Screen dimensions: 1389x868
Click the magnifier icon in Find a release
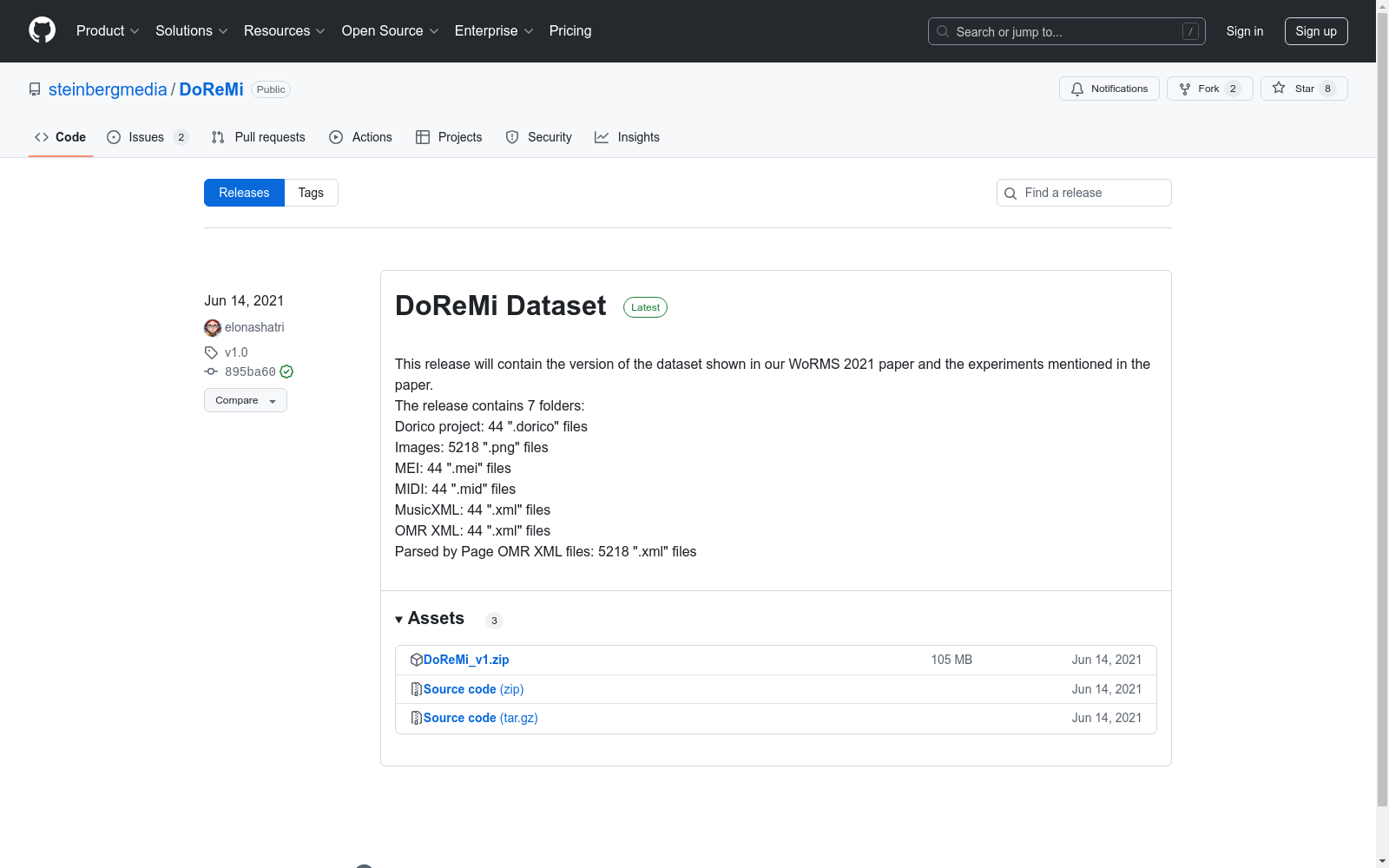(x=1010, y=194)
